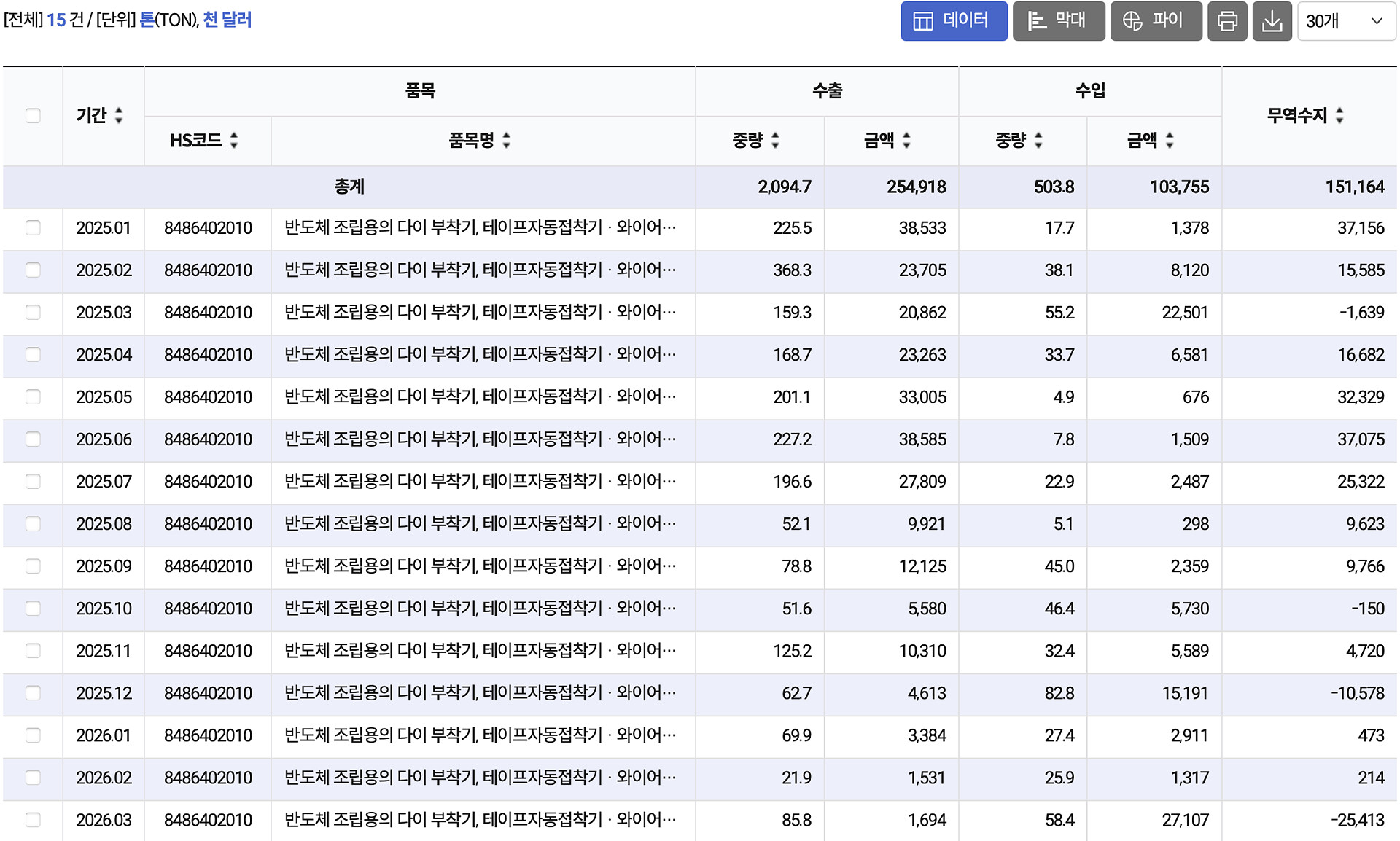
Task: Sort by HS코드 column arrows
Action: click(234, 140)
